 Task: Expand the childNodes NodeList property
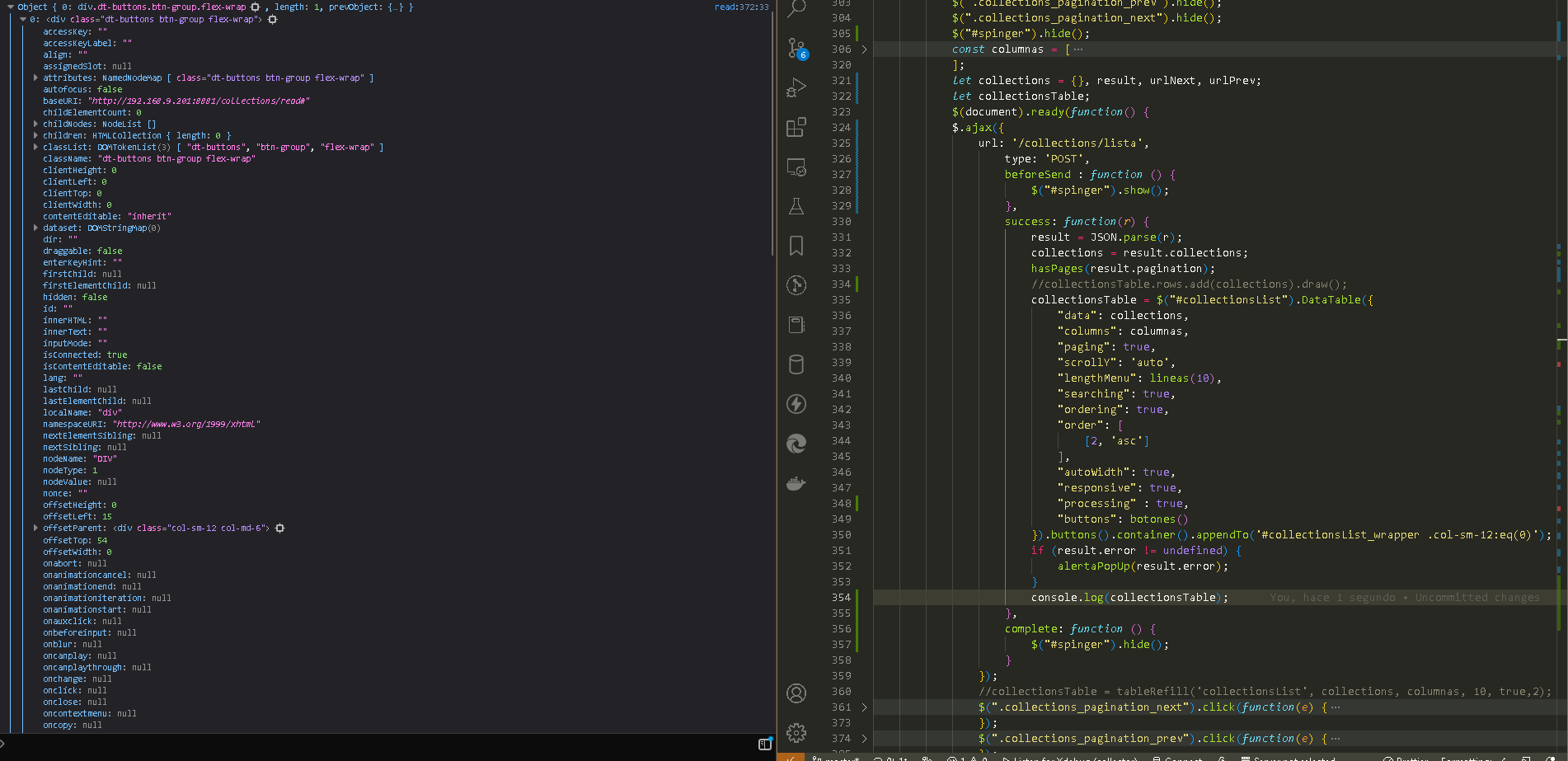(35, 124)
